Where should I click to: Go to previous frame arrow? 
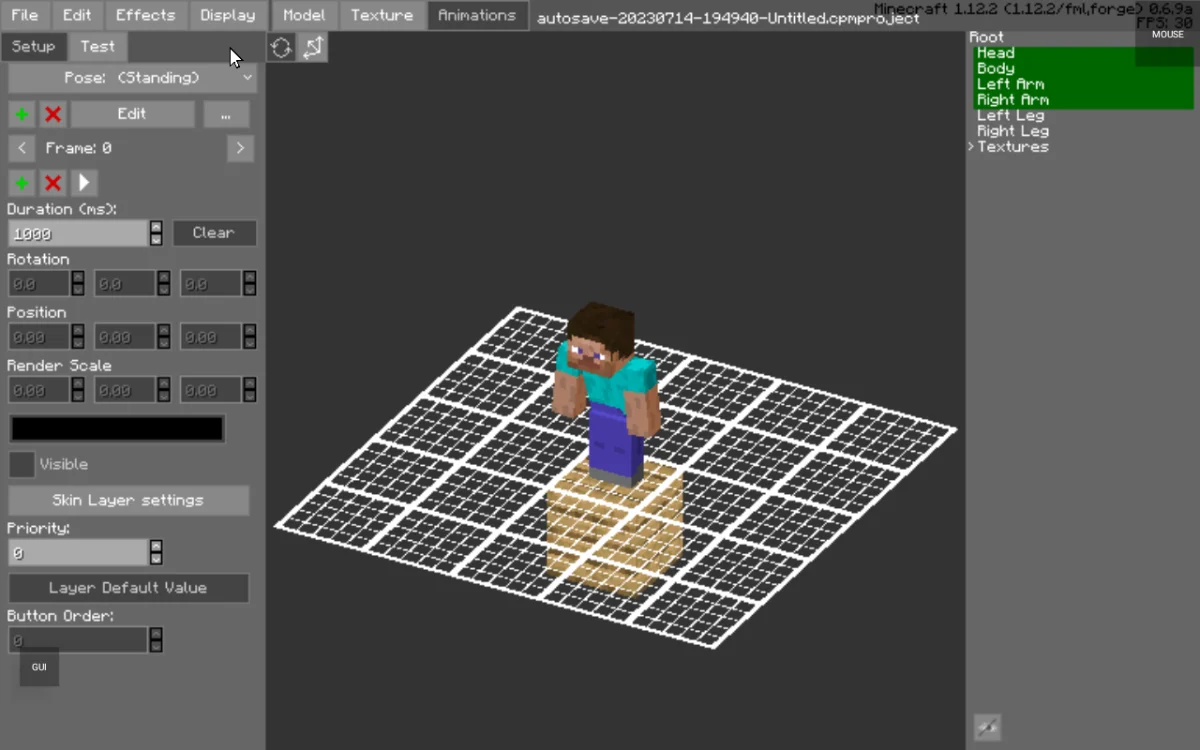[x=22, y=148]
